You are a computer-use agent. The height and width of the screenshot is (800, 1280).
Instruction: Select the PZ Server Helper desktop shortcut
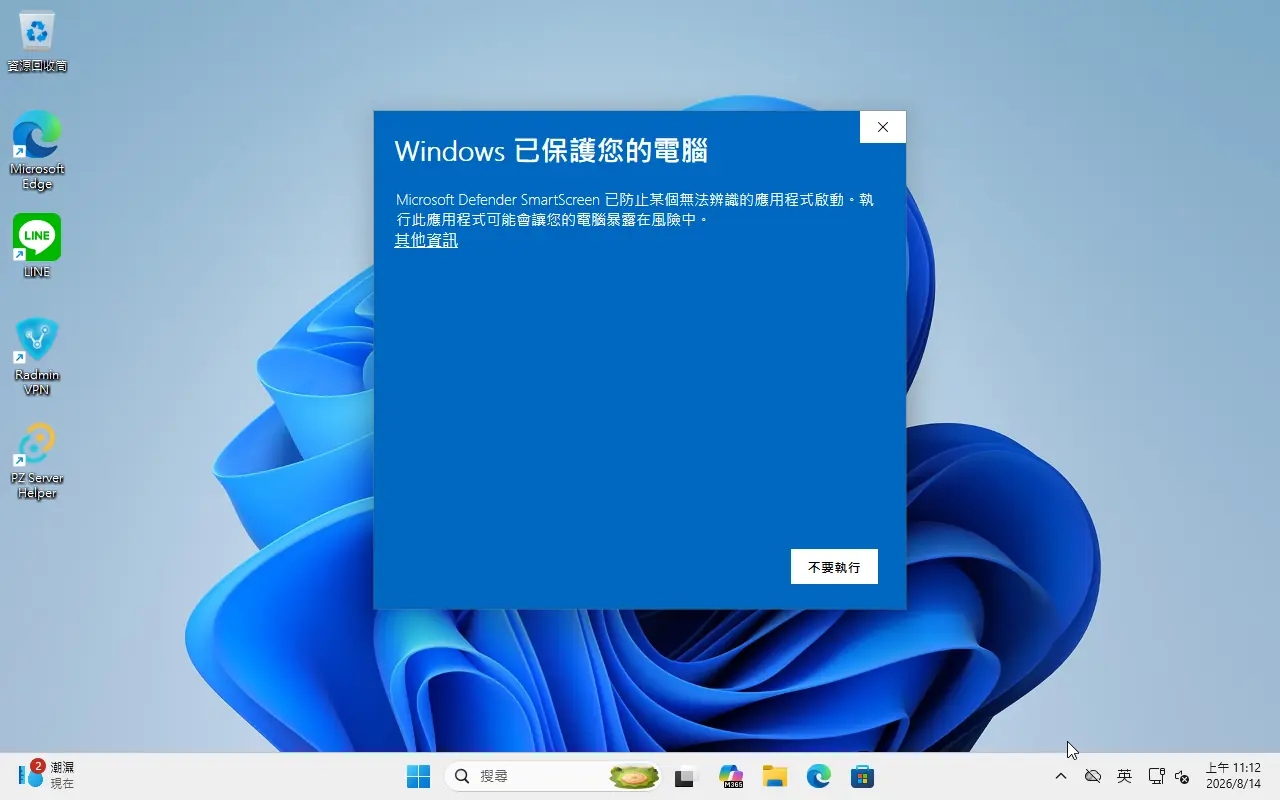point(37,460)
